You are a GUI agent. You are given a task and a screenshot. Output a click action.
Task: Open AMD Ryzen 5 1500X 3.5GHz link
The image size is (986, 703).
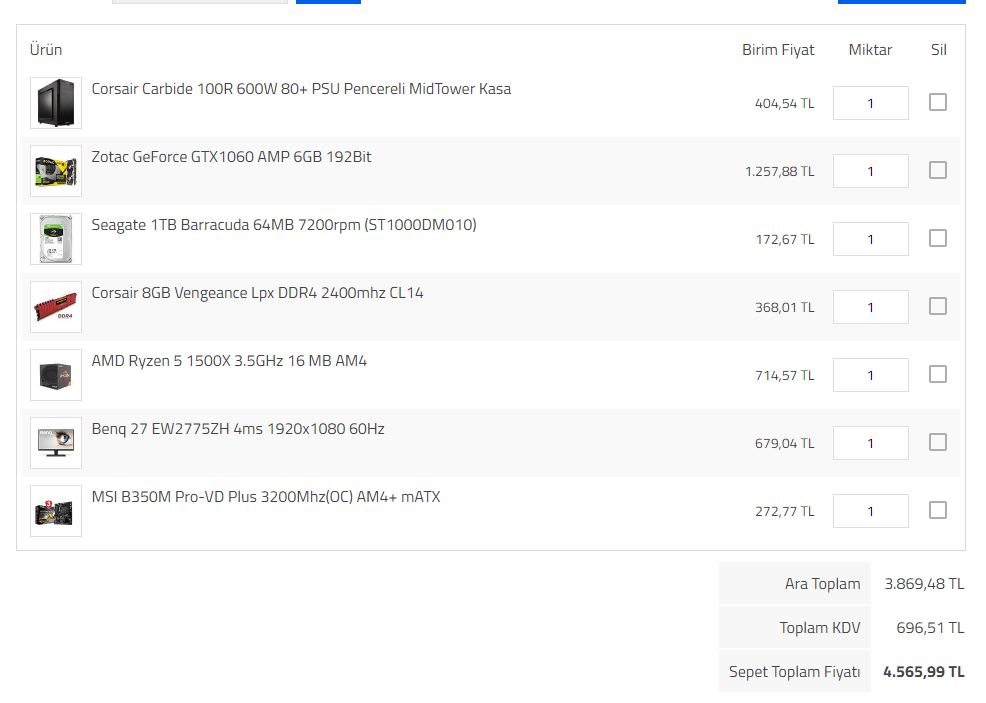coord(229,361)
